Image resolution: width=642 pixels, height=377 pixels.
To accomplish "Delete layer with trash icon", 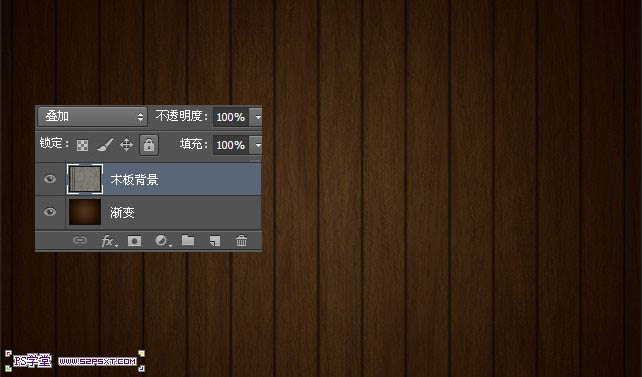I will coord(242,240).
